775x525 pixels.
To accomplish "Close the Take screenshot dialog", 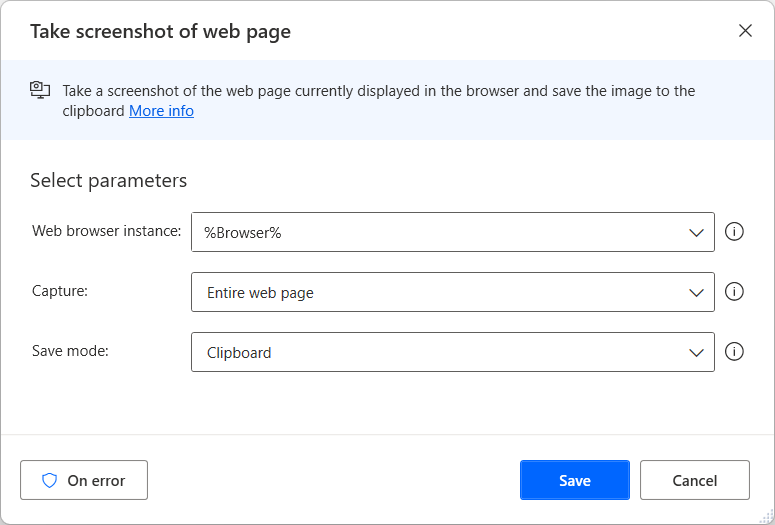I will coord(745,31).
